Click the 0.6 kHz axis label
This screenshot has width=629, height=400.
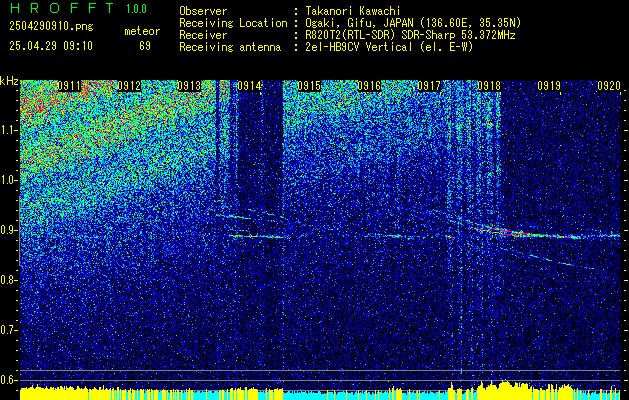click(x=8, y=380)
